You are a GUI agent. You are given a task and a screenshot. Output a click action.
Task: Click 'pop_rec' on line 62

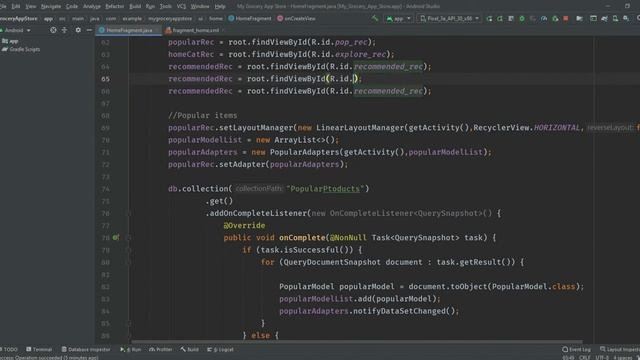351,42
